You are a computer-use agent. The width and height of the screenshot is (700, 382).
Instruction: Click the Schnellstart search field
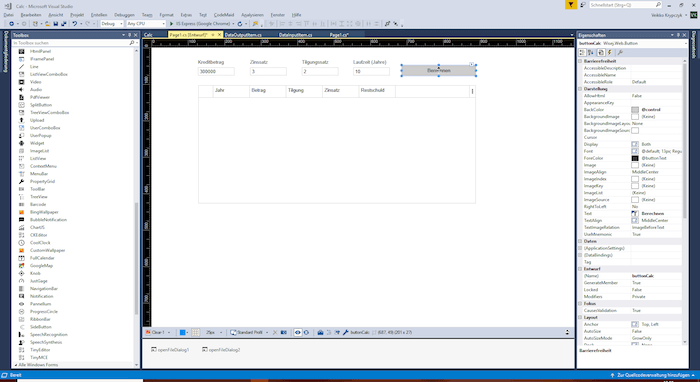(625, 5)
